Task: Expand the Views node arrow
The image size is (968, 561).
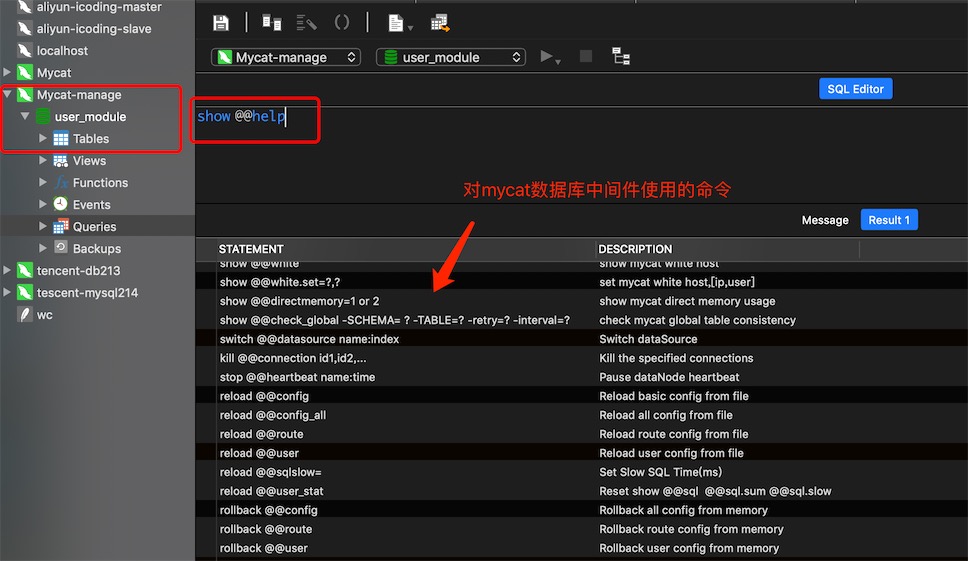Action: pos(43,160)
